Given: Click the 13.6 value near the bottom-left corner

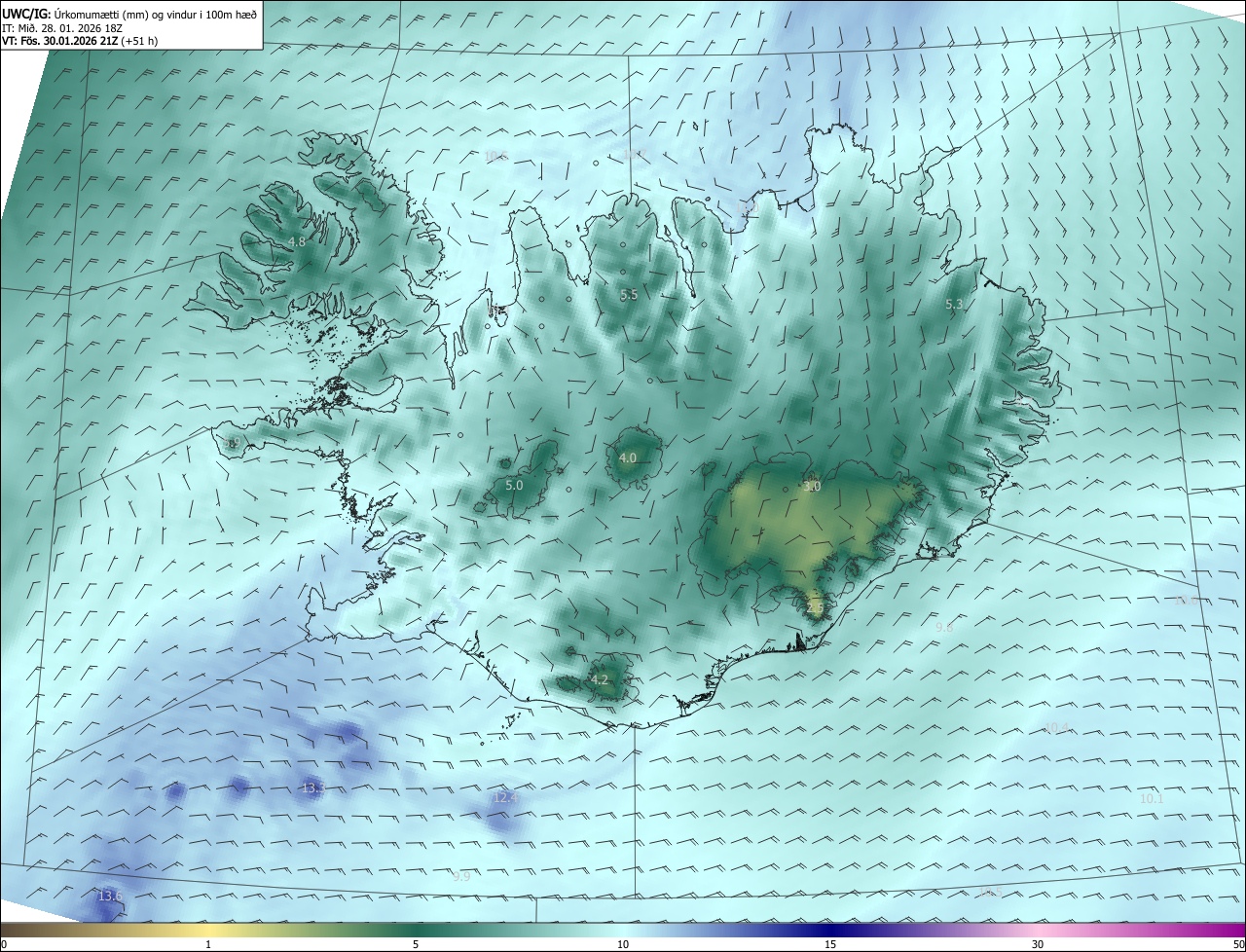Looking at the screenshot, I should [x=110, y=896].
